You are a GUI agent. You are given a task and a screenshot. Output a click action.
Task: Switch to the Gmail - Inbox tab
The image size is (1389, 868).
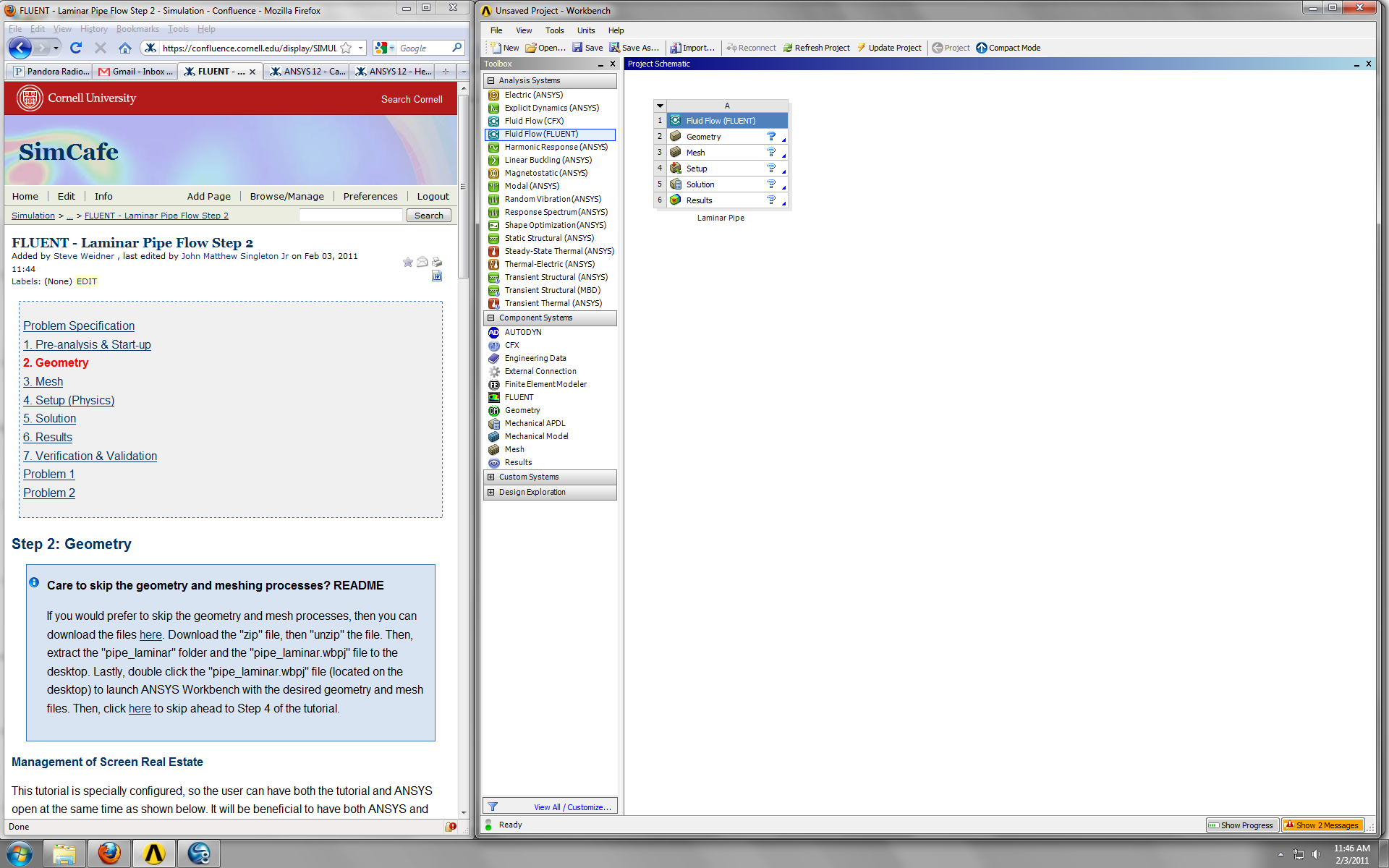[137, 72]
